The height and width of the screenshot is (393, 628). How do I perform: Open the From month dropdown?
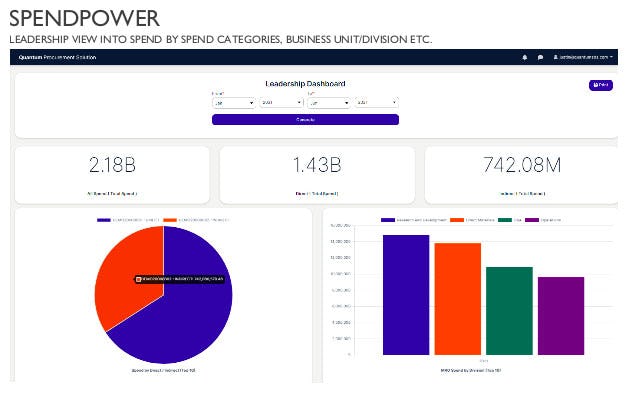pos(233,103)
